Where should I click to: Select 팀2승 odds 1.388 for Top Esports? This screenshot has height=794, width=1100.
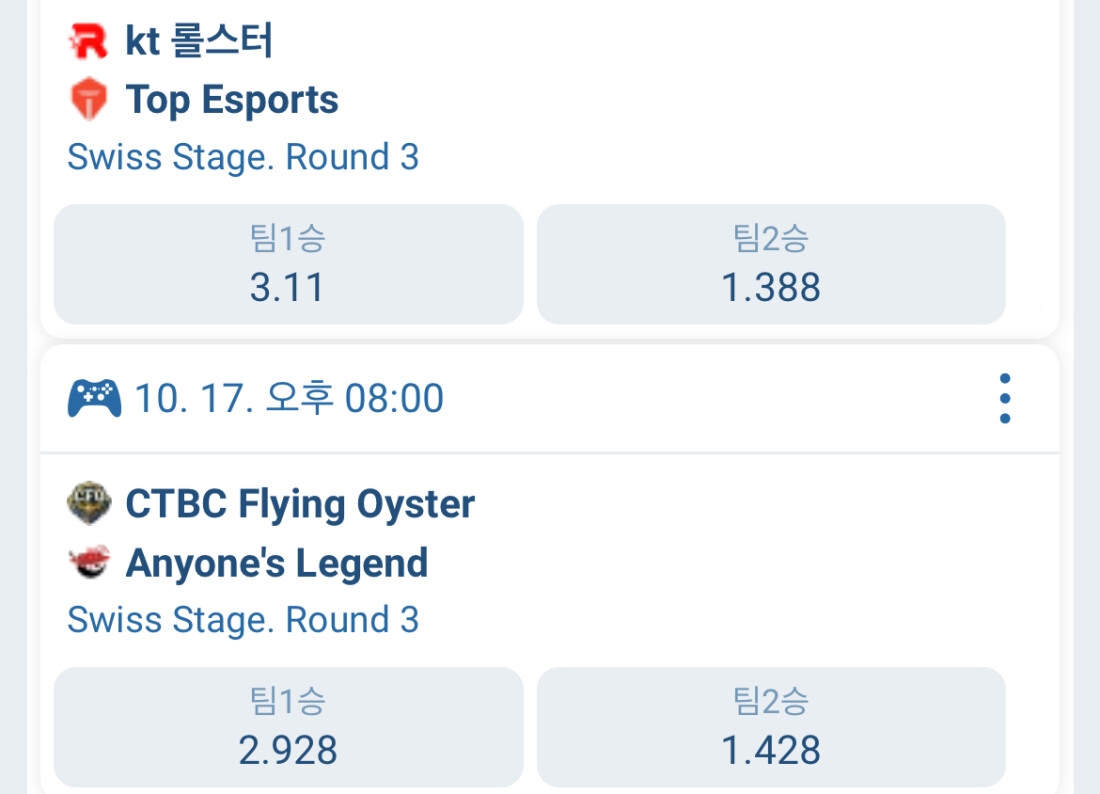coord(771,265)
